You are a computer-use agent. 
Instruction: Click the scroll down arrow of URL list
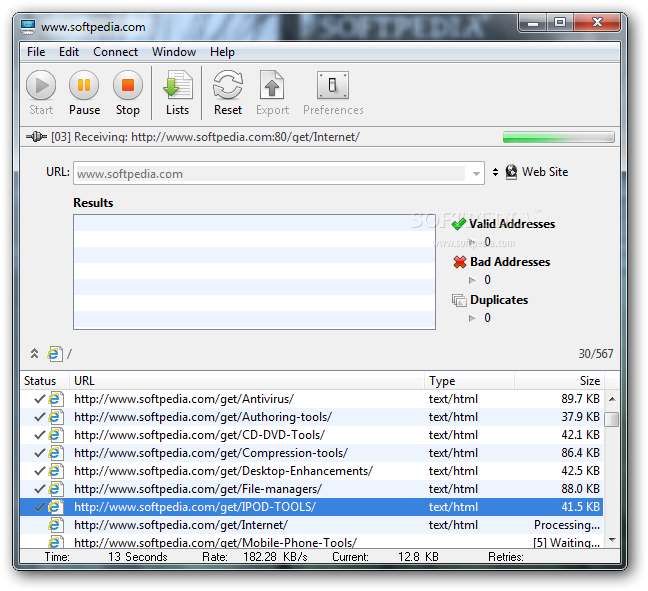tap(612, 540)
